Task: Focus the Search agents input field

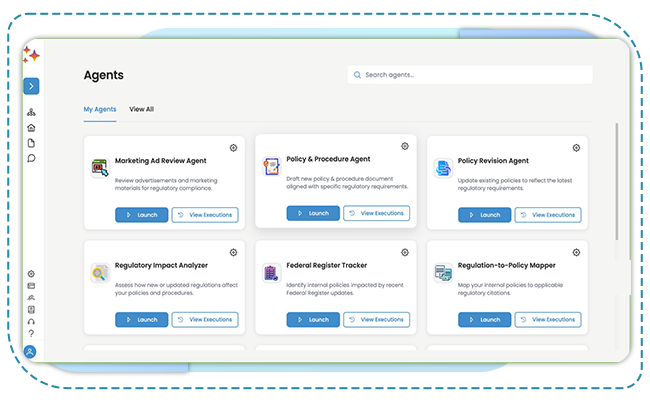Action: [x=470, y=75]
